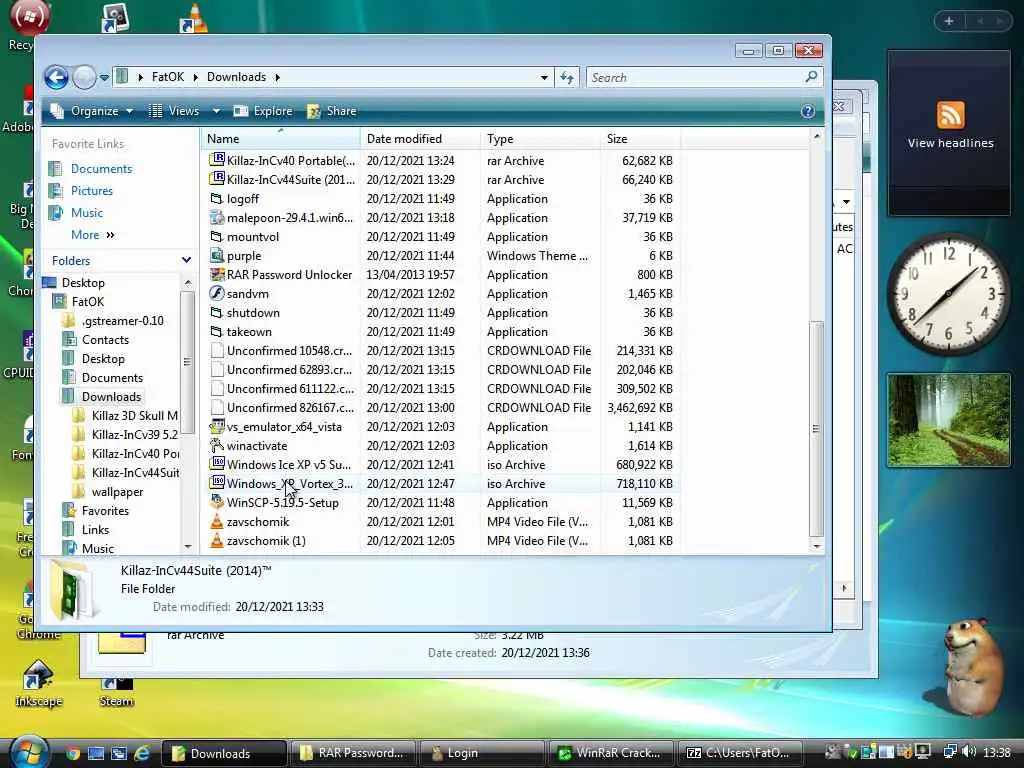The height and width of the screenshot is (768, 1024).
Task: Select the sandvm application icon
Action: click(217, 293)
